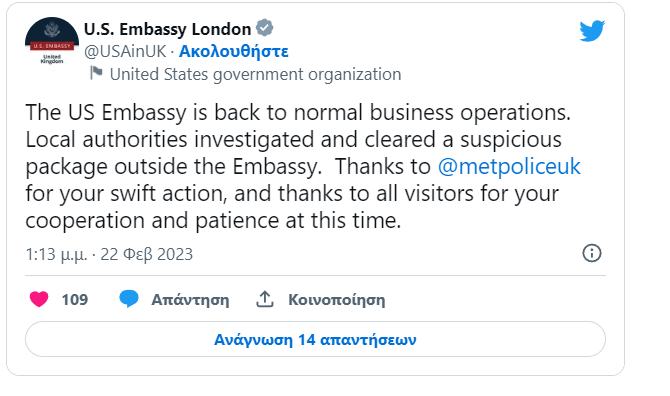
Task: Open the @metpoliceuk mention link
Action: point(509,167)
